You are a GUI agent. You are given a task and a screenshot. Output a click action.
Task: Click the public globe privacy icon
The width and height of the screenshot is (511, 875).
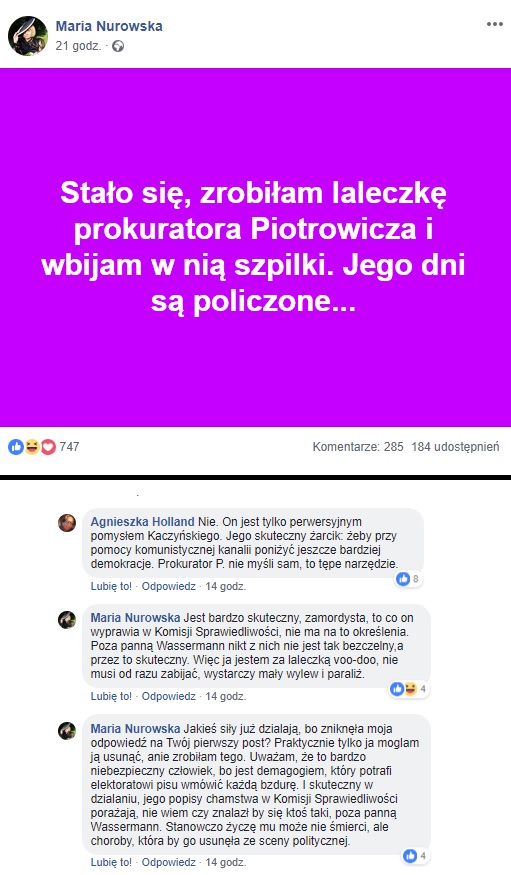pos(118,46)
